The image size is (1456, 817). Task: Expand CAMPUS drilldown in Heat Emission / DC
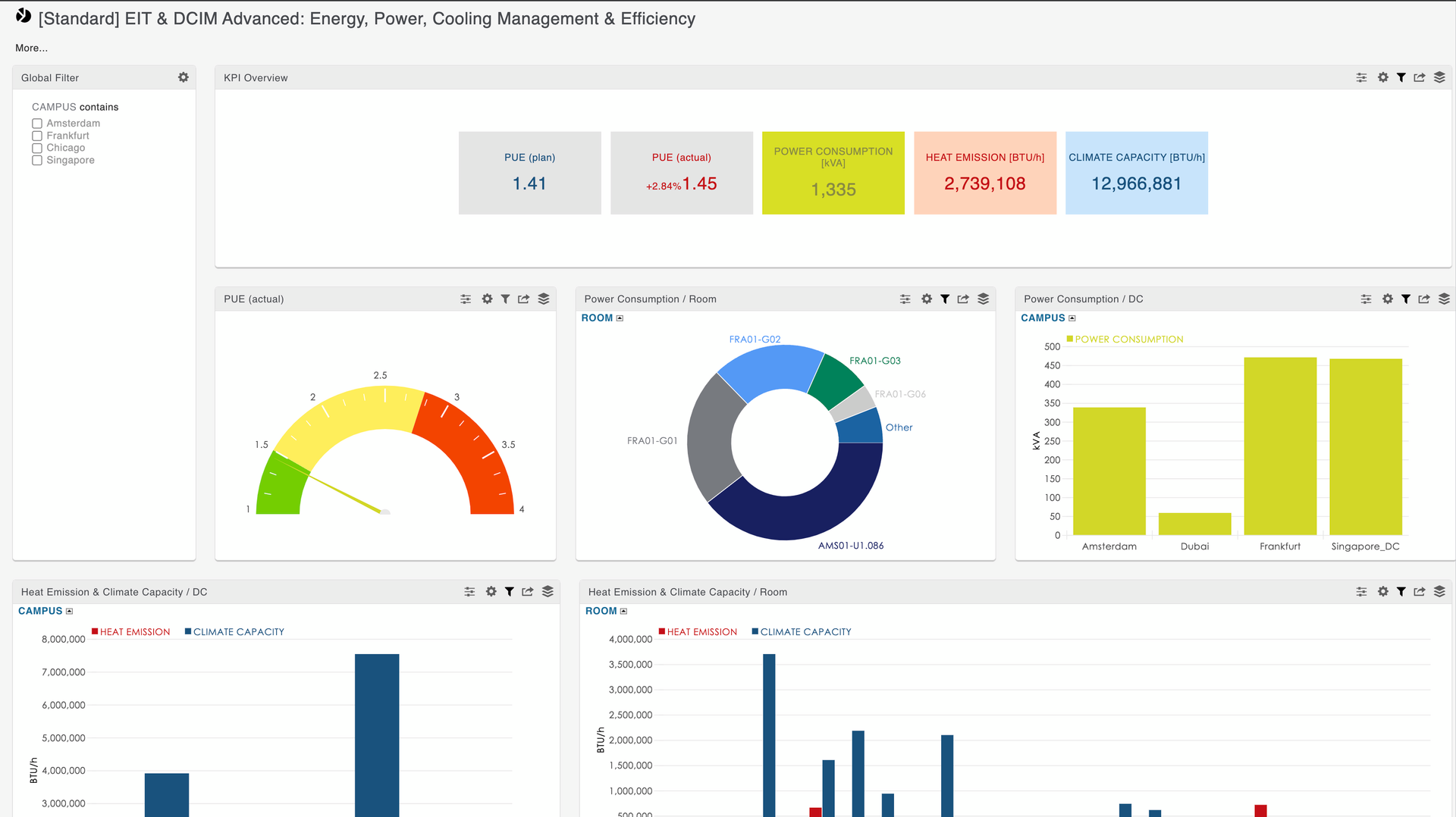(69, 612)
